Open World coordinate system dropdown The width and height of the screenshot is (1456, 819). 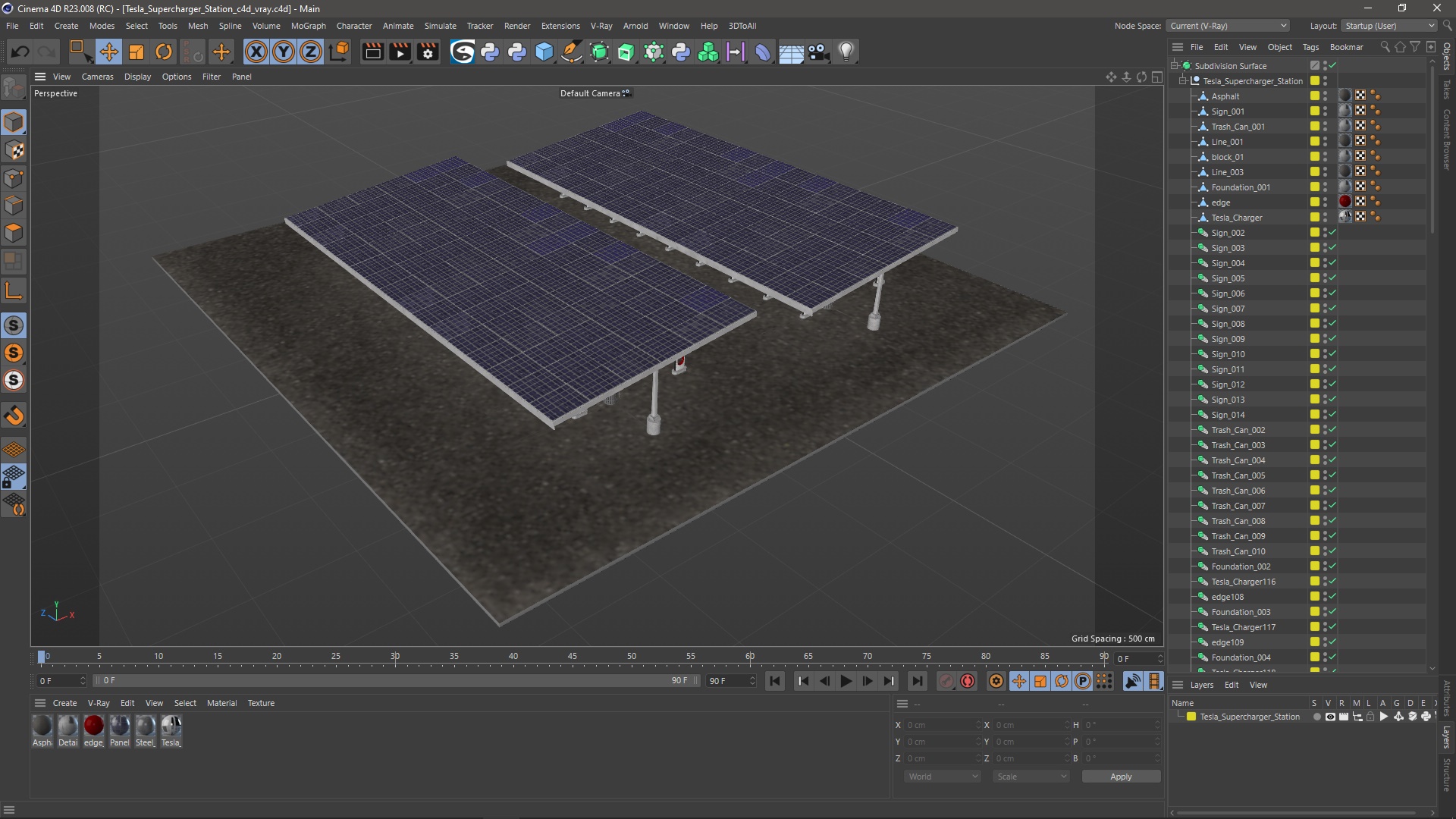click(943, 777)
